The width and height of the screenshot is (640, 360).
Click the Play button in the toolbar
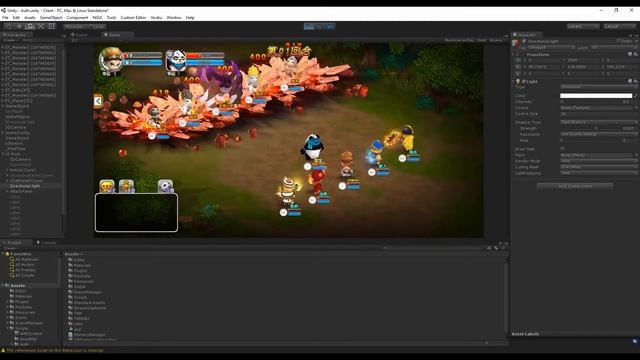309,27
